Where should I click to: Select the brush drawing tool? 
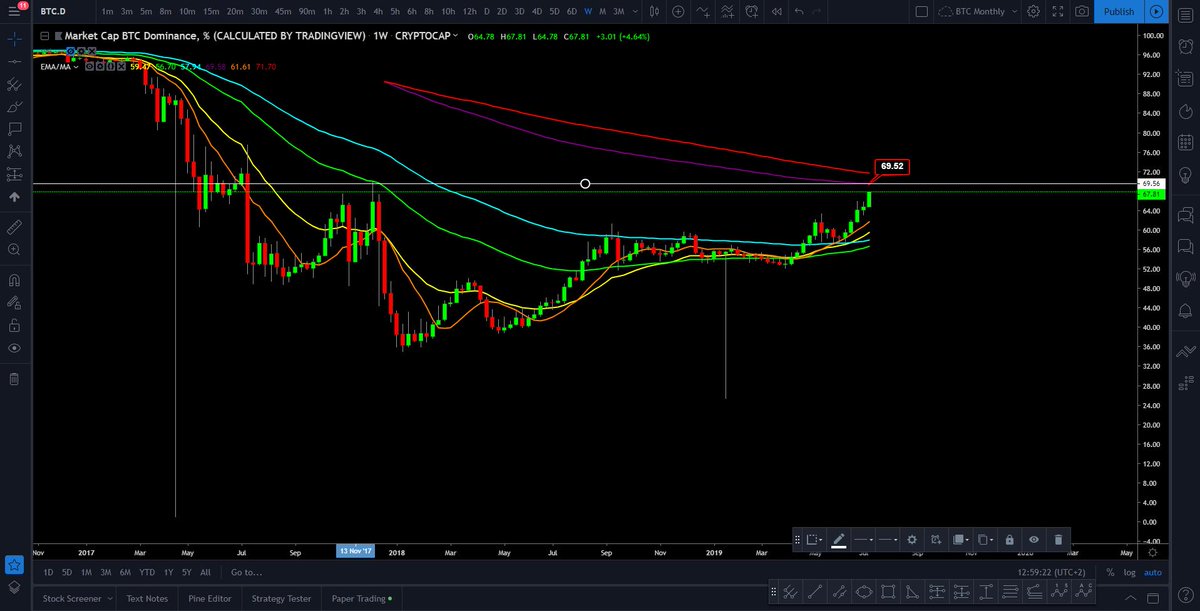click(14, 107)
